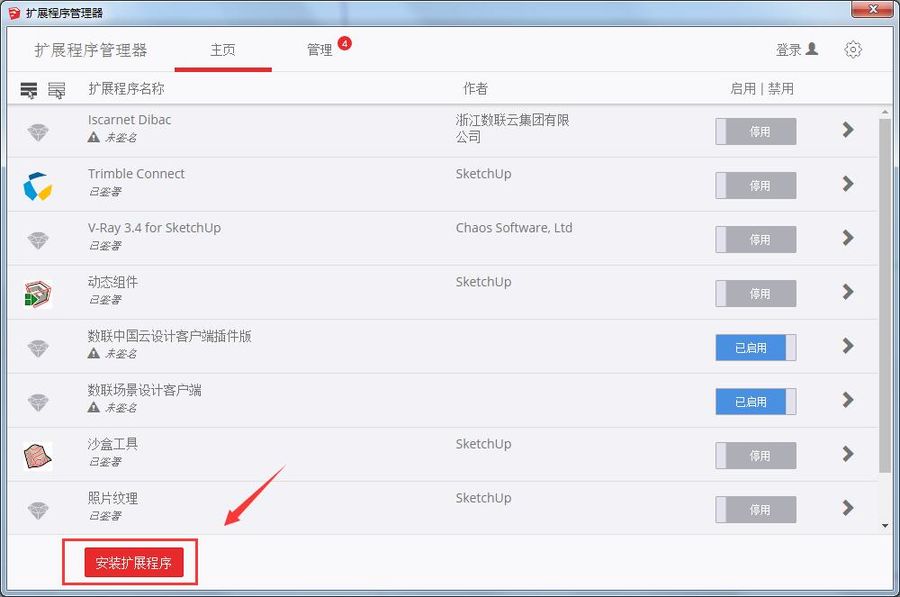Click the 作者 column header
The image size is (900, 597).
[475, 89]
